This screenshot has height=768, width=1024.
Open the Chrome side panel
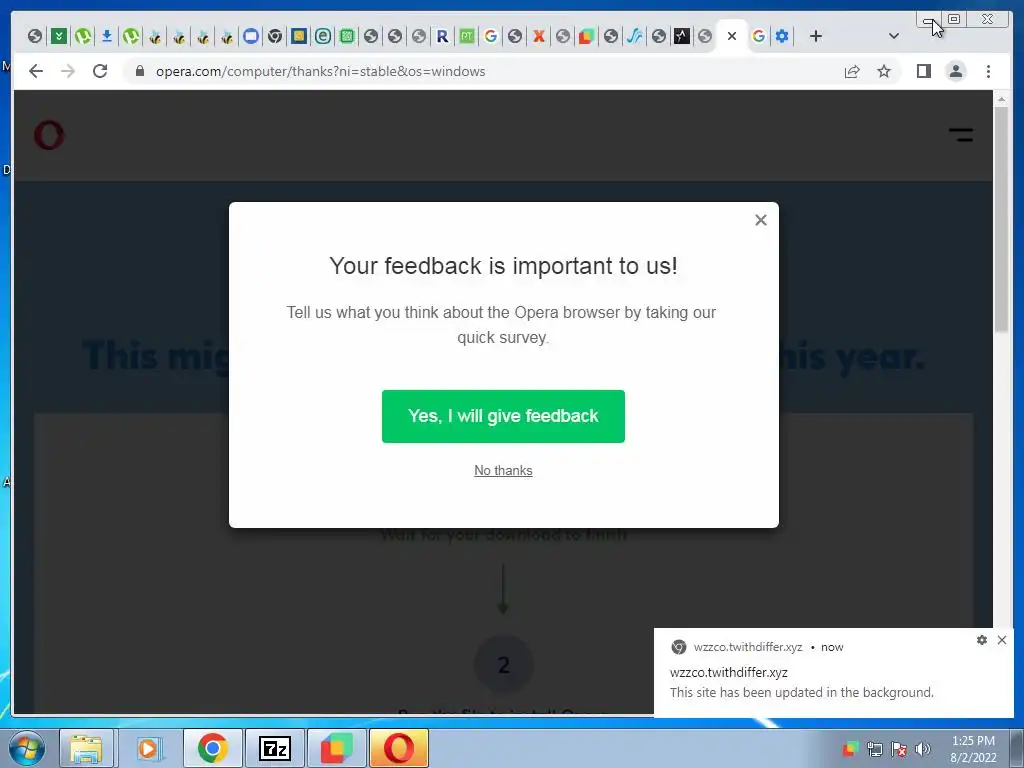click(x=923, y=71)
